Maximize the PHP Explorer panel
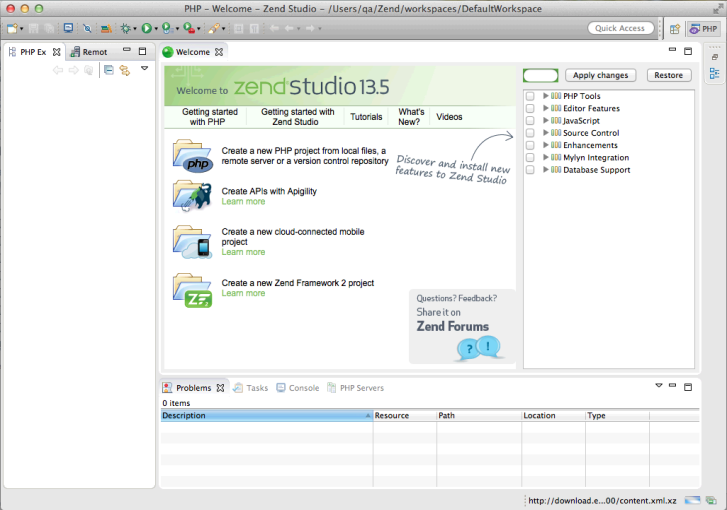The height and width of the screenshot is (510, 727). click(142, 51)
